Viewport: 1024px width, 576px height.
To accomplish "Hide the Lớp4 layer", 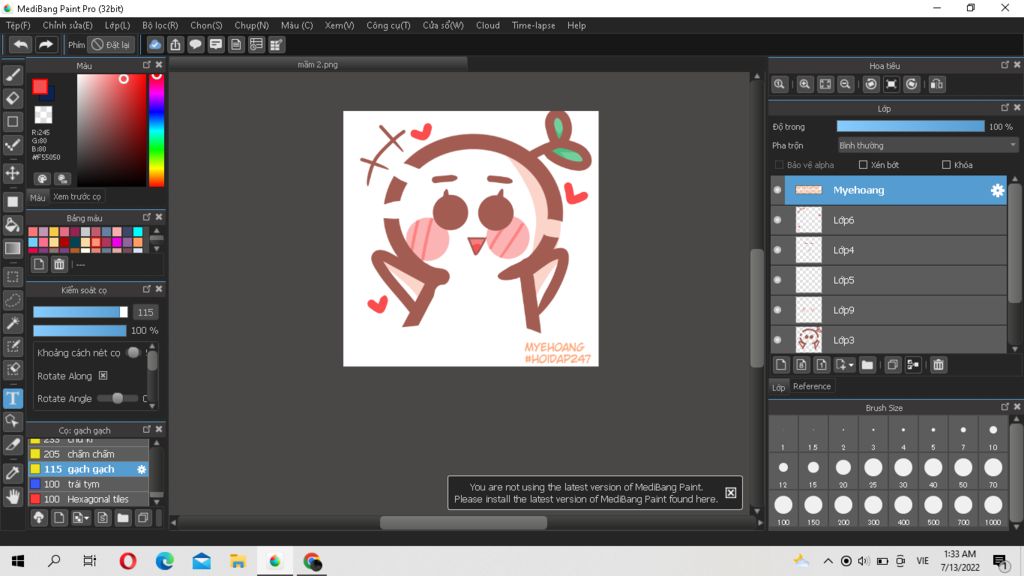I will click(777, 250).
